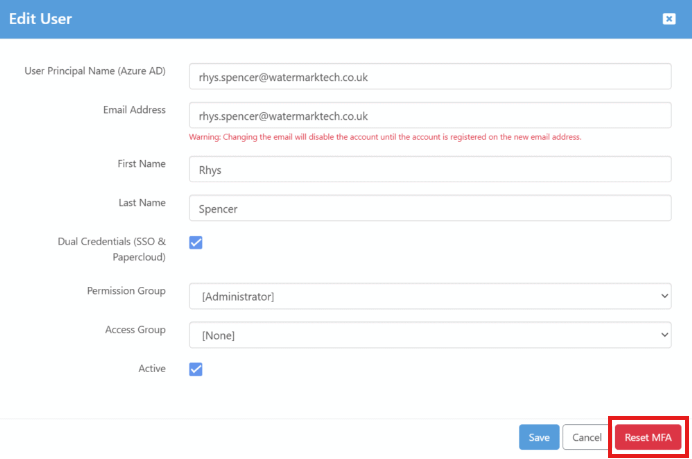The height and width of the screenshot is (459, 692).
Task: Click the Last Name field containing Spencer
Action: point(430,208)
